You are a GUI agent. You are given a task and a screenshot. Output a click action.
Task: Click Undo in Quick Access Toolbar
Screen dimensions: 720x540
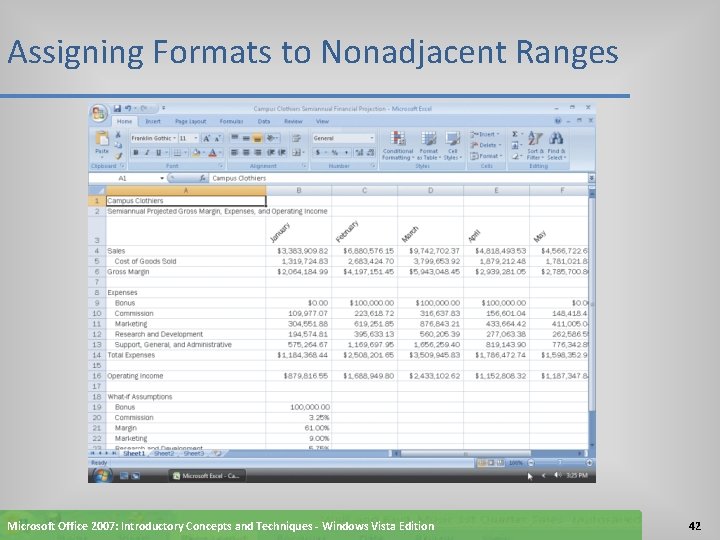[128, 108]
